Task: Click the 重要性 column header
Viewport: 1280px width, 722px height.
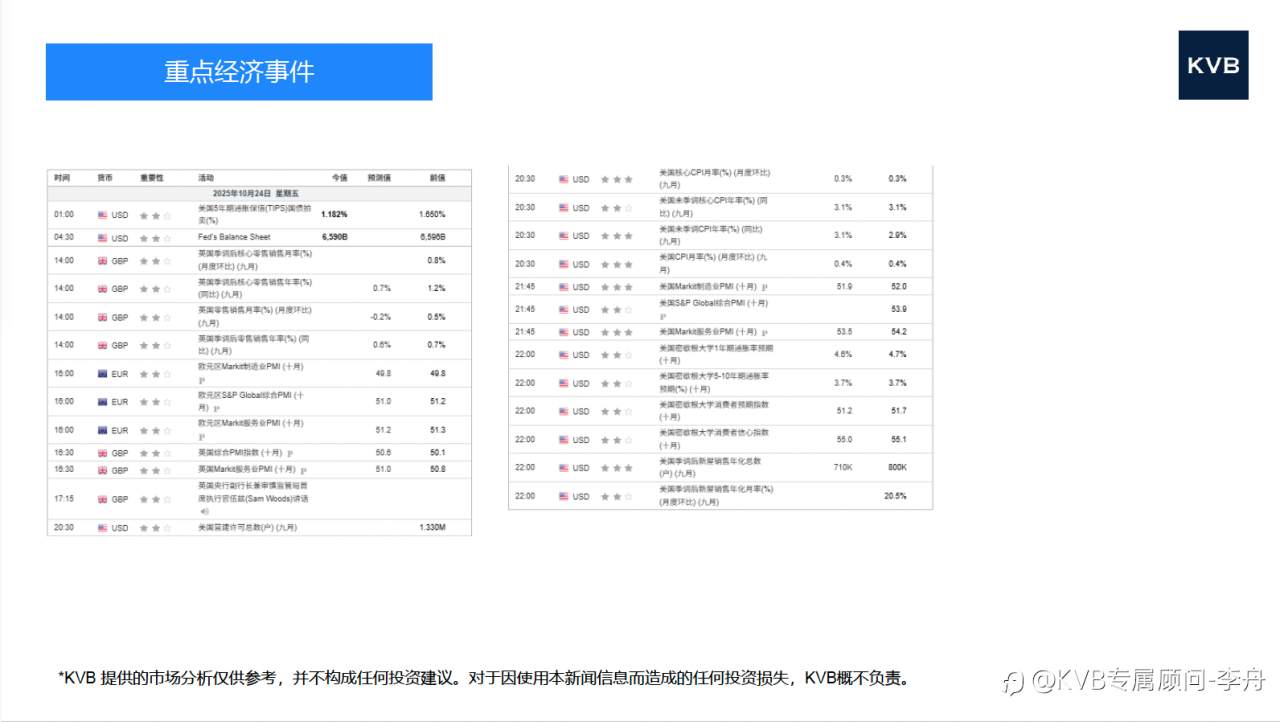Action: pos(150,177)
